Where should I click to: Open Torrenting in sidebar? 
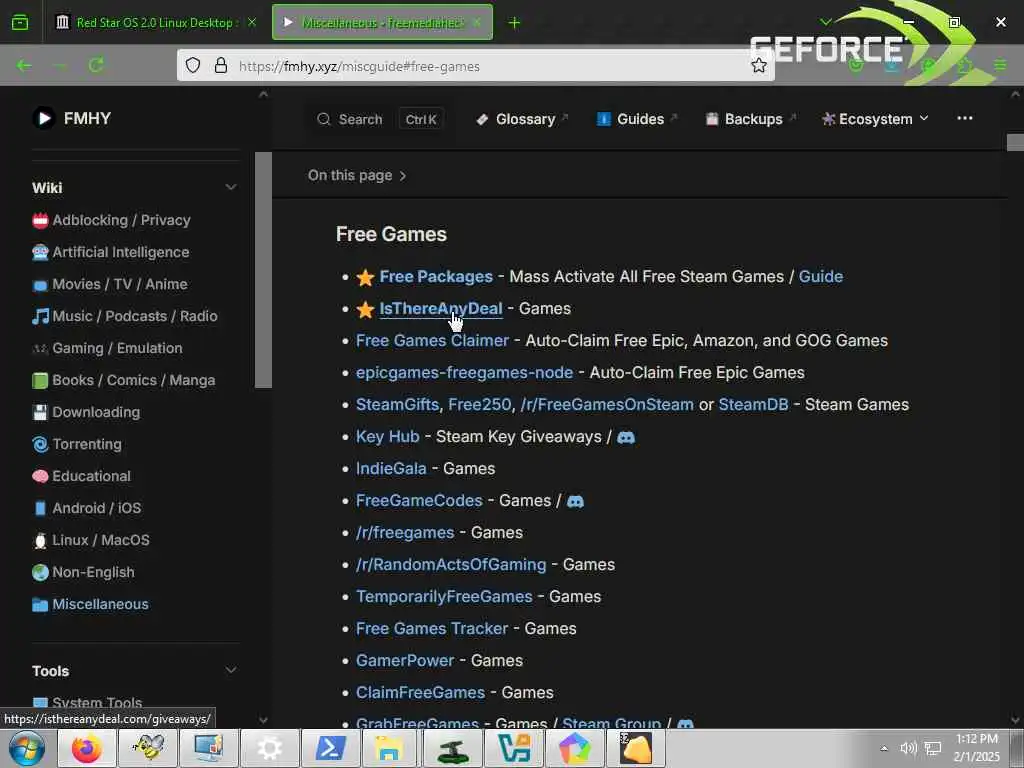[77, 444]
